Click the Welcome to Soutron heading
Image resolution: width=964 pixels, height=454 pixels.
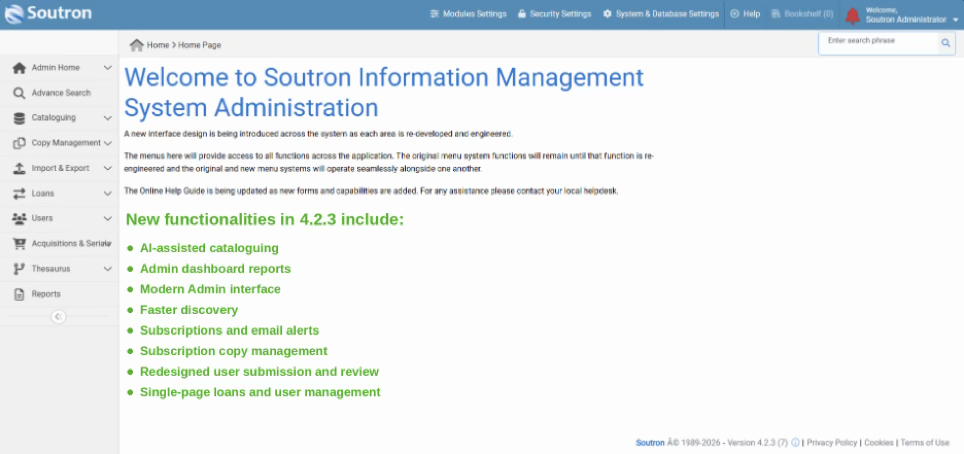pyautogui.click(x=384, y=92)
